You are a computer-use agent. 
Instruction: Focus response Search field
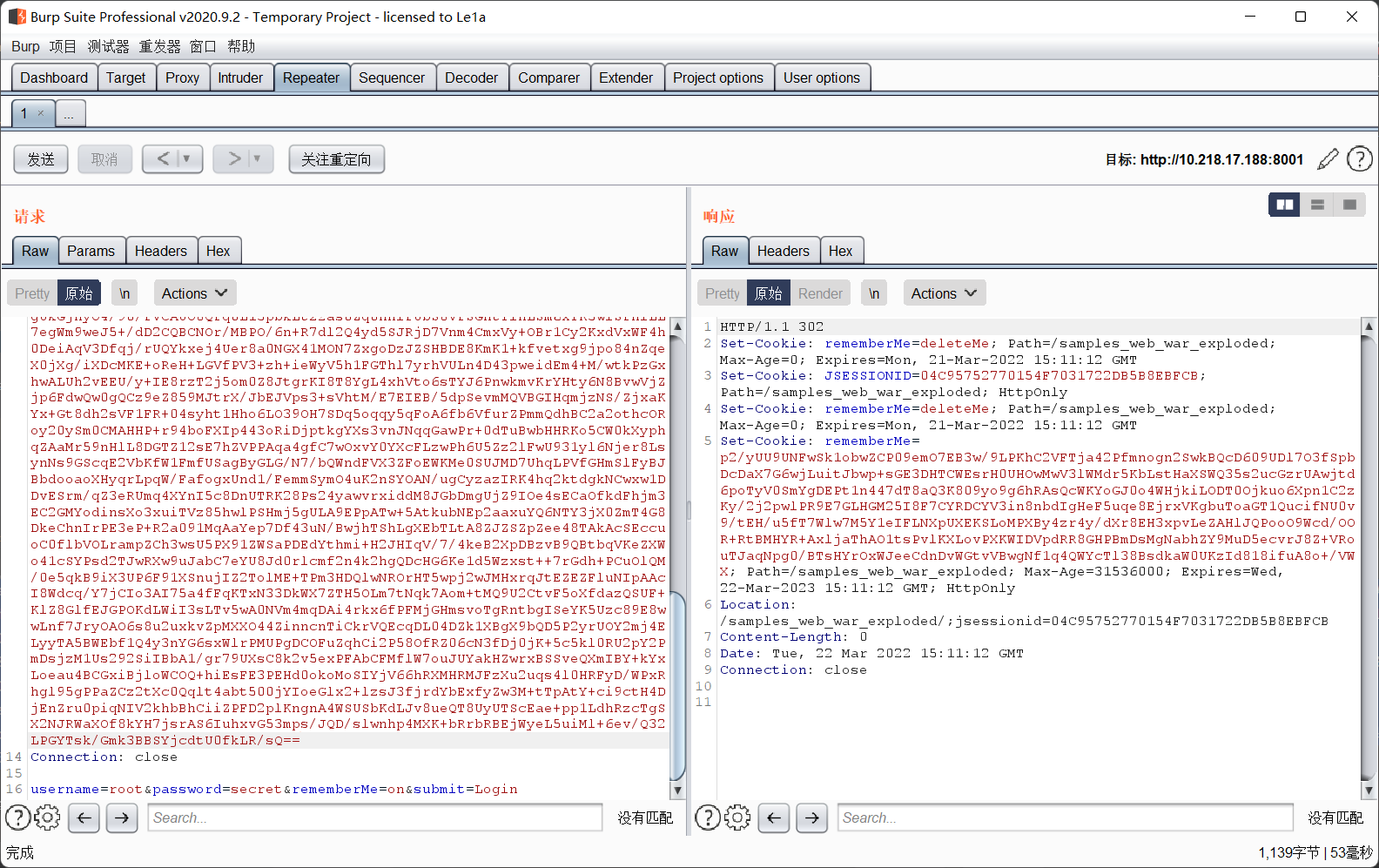(x=1066, y=818)
